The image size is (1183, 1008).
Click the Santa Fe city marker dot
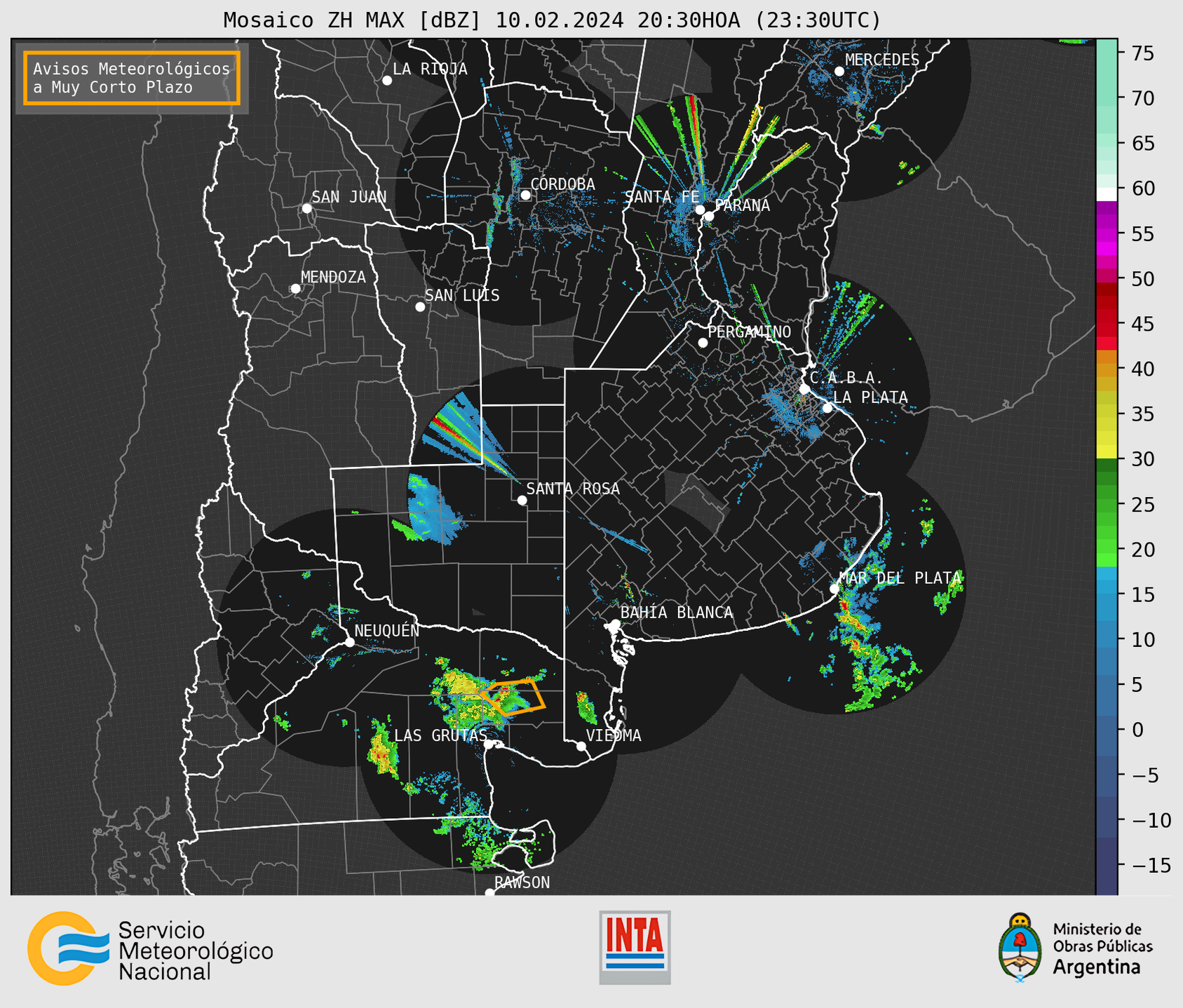[700, 210]
